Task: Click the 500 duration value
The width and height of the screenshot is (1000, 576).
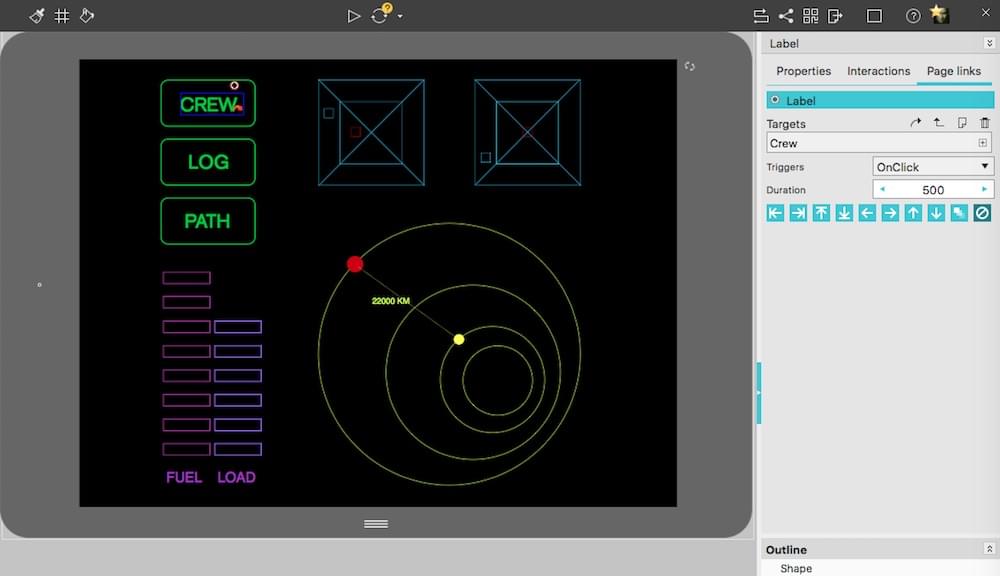Action: 932,189
